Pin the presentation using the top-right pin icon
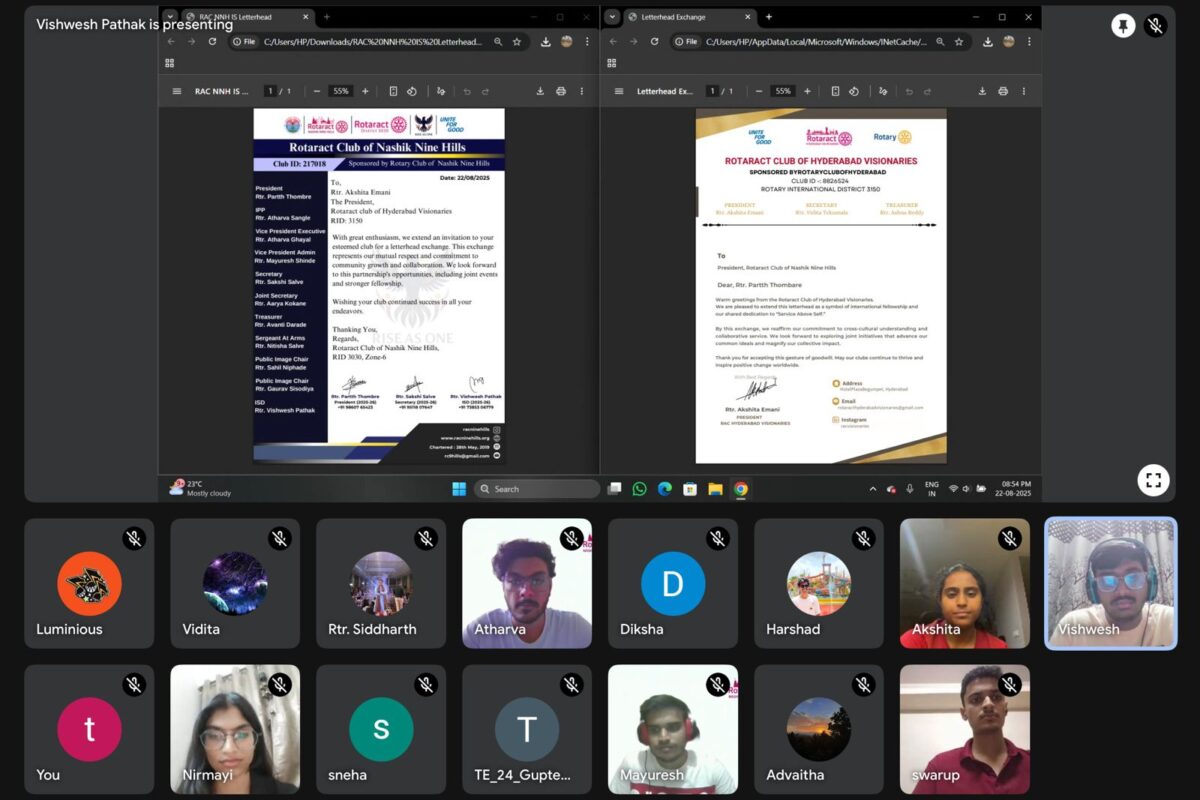This screenshot has height=800, width=1200. 1123,26
